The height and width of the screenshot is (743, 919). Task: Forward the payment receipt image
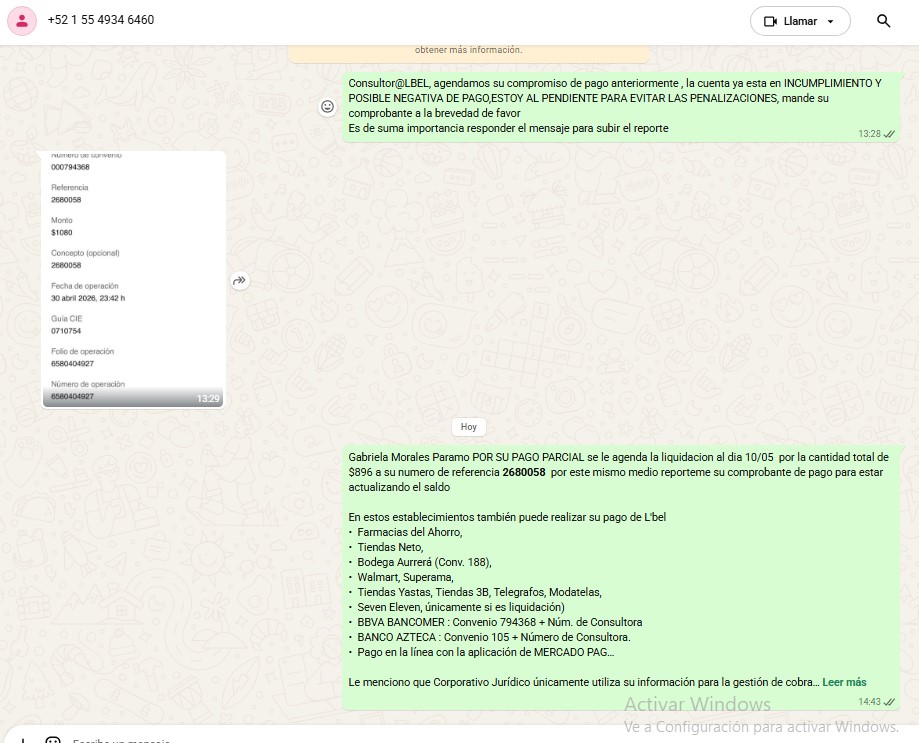(240, 280)
